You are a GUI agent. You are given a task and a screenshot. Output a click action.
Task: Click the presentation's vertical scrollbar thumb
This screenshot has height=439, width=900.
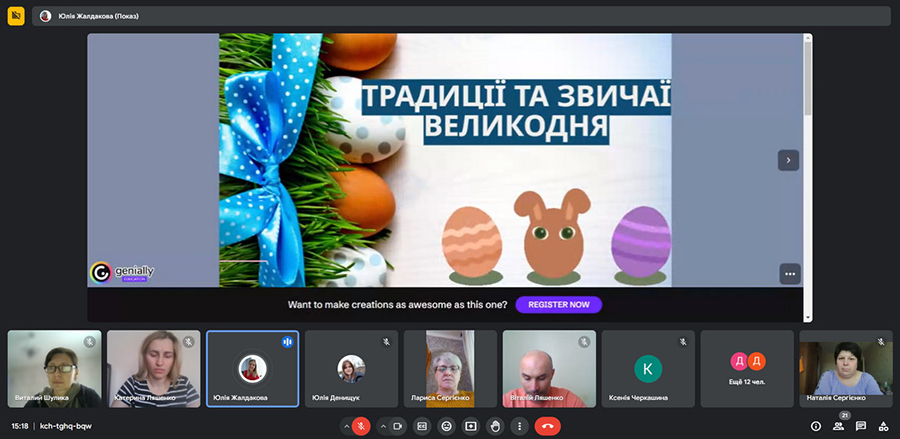tap(808, 78)
